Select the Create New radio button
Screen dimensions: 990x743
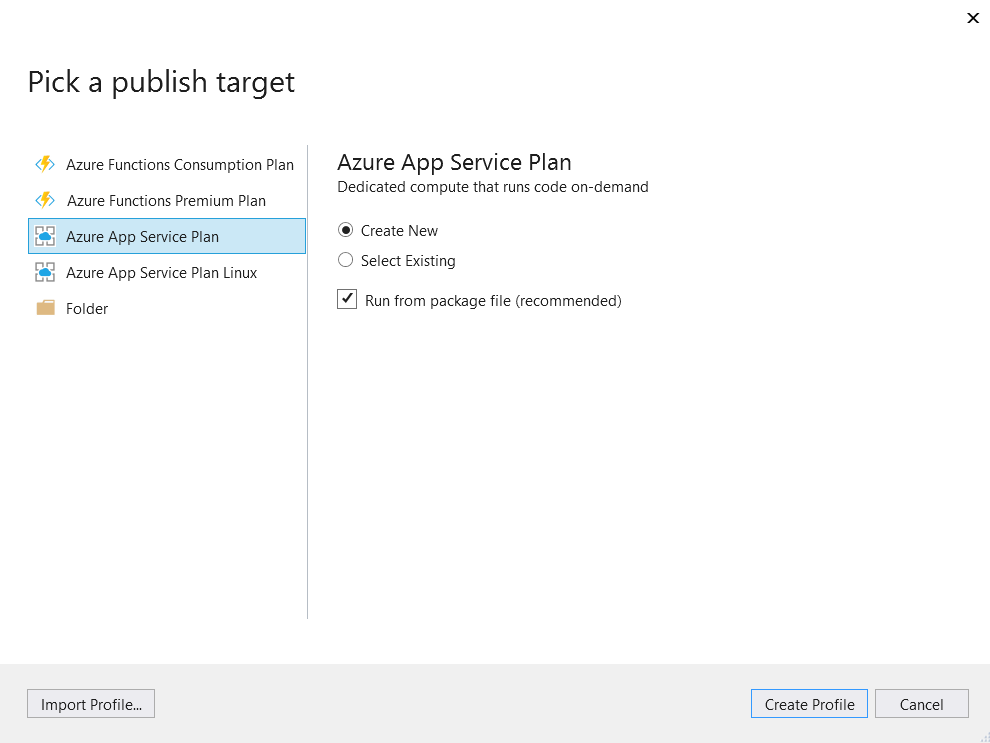345,230
